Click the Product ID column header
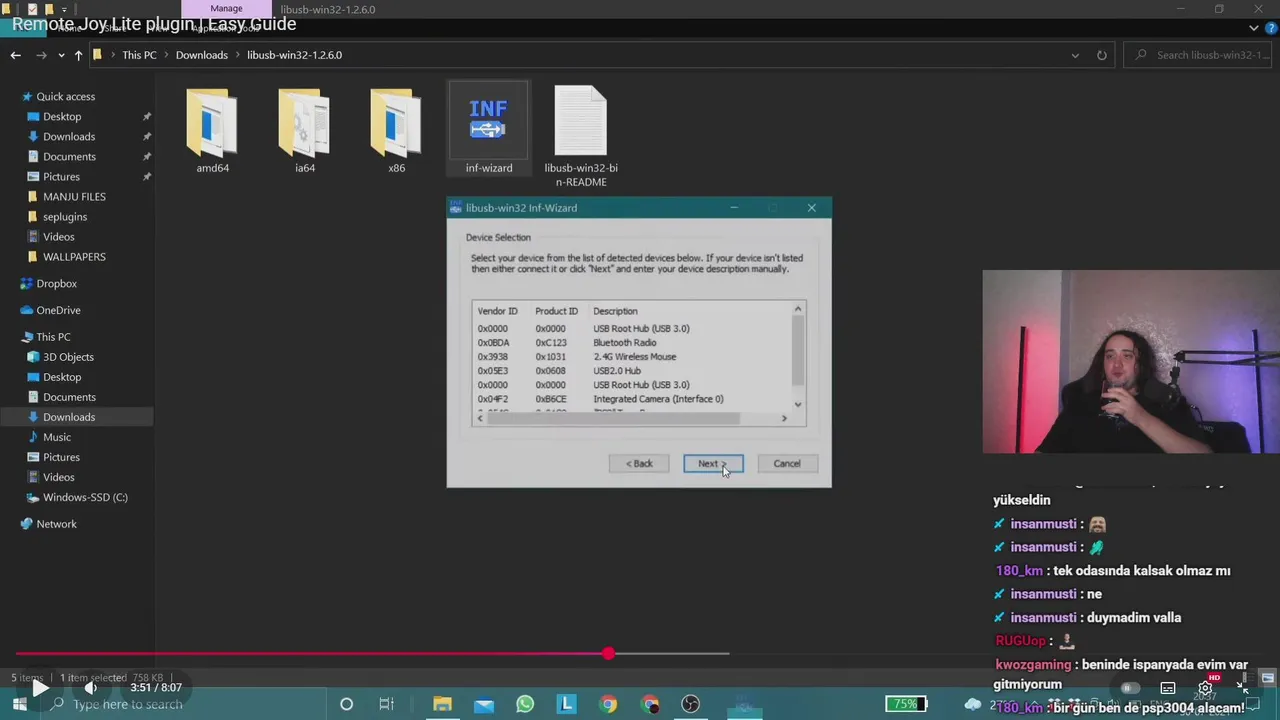 (556, 311)
